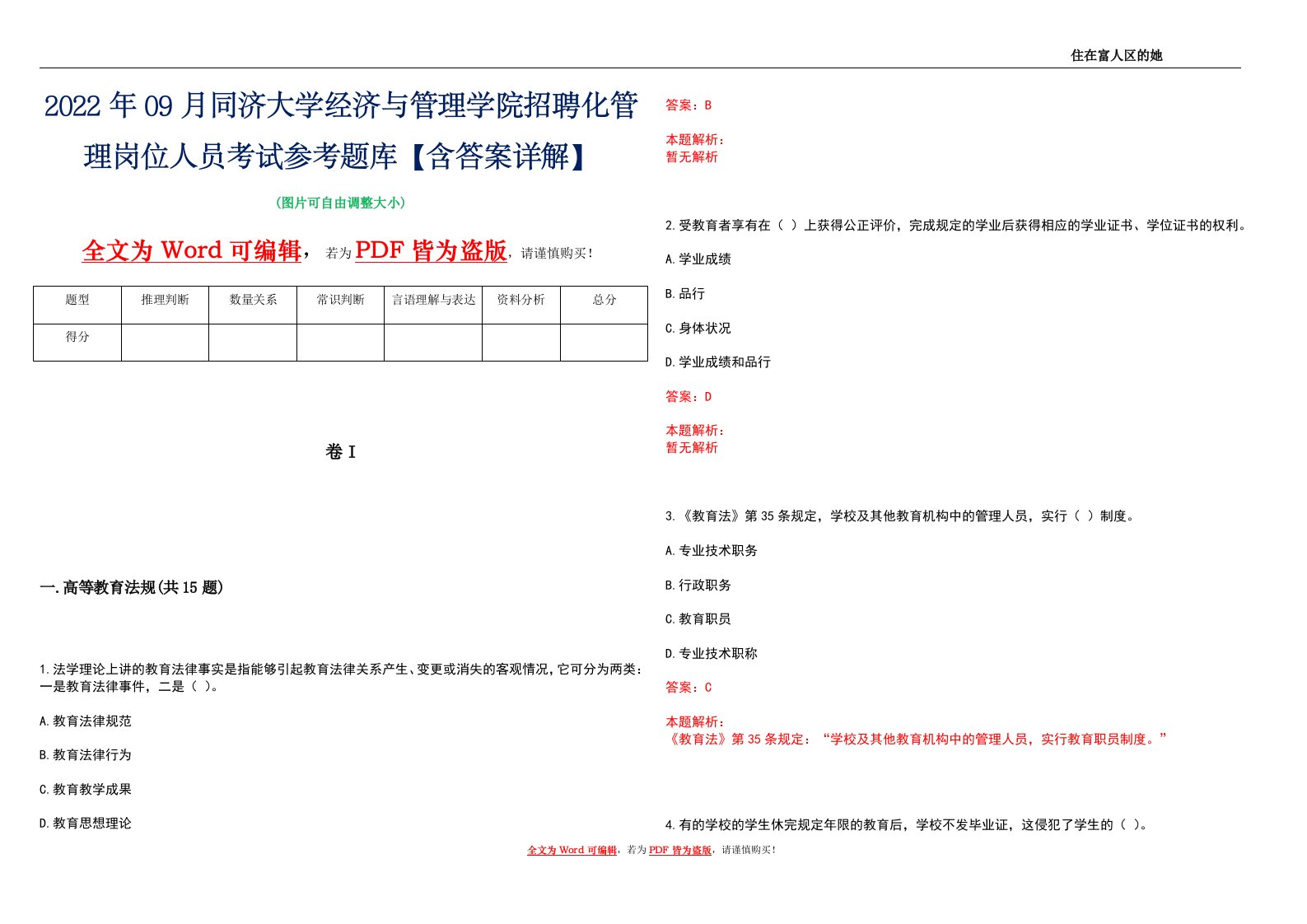Choose option D.教育思想理论
Image resolution: width=1307 pixels, height=924 pixels.
86,823
